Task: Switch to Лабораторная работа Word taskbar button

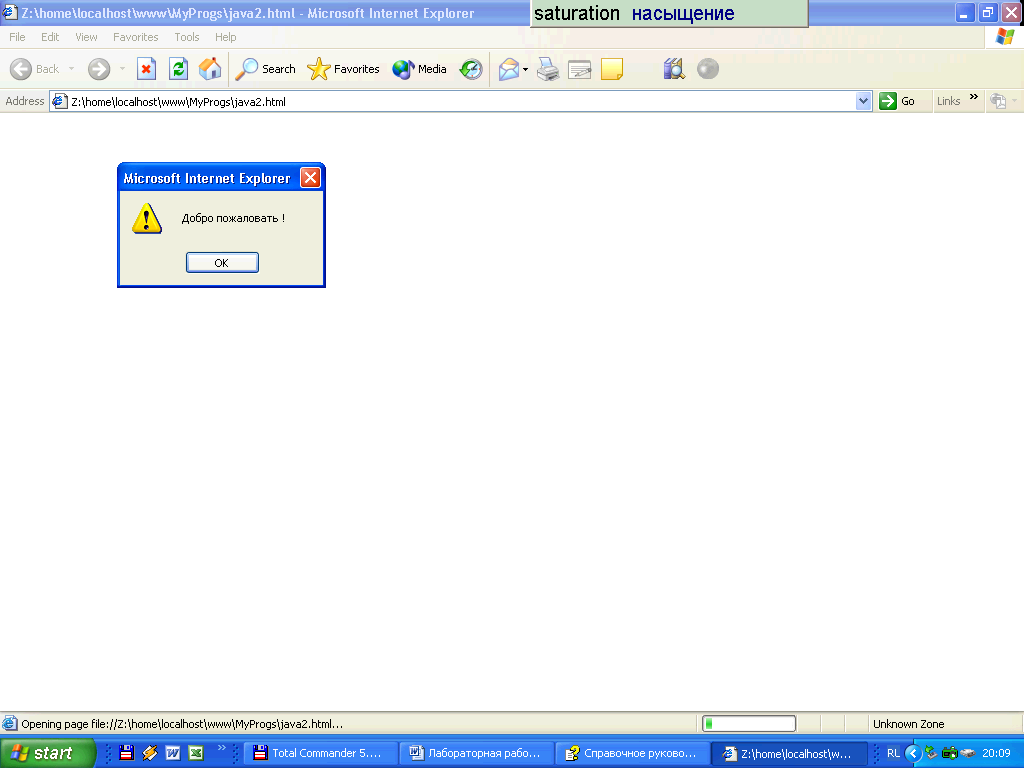Action: [476, 753]
